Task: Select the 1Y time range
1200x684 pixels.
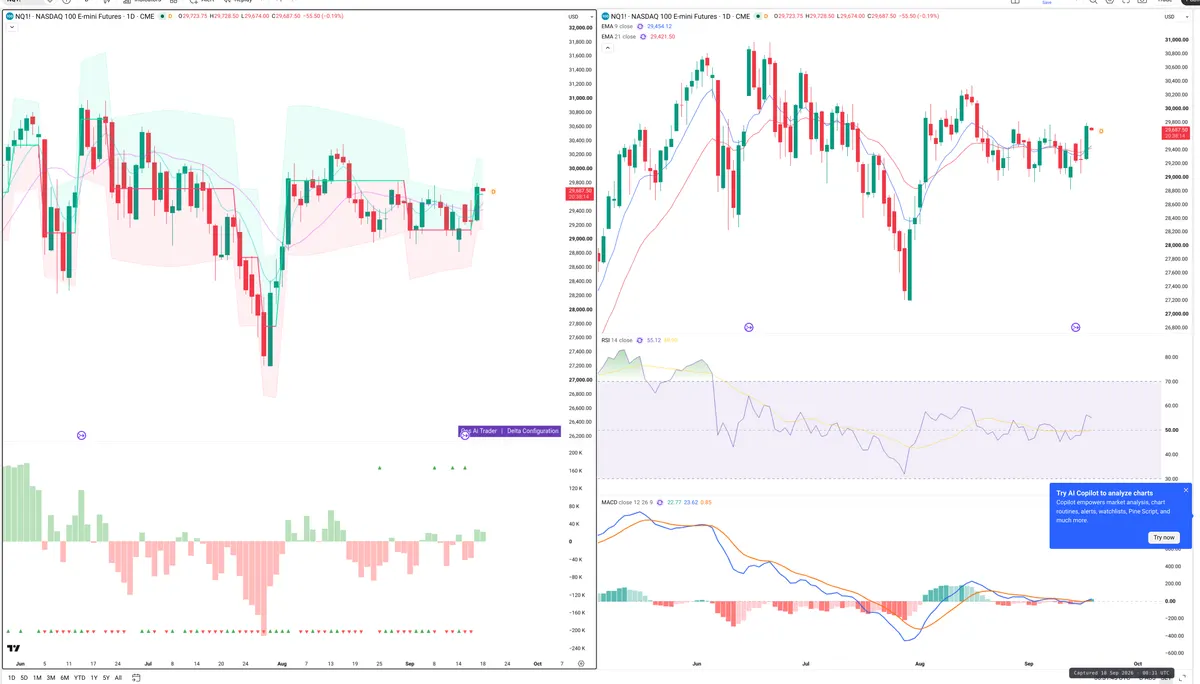Action: [94, 677]
